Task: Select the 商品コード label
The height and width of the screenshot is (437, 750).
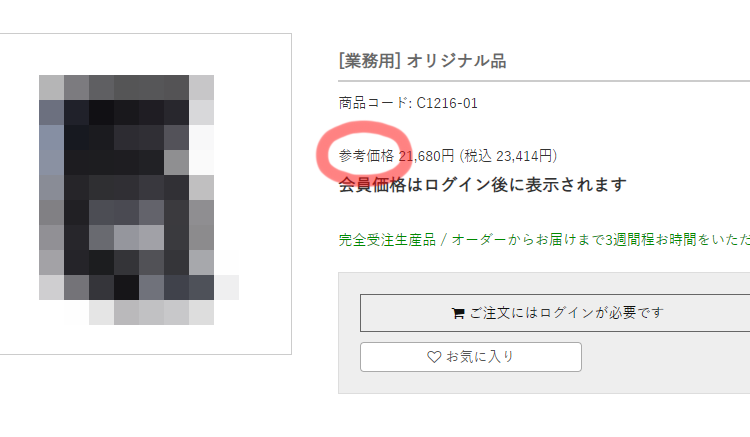Action: coord(373,103)
